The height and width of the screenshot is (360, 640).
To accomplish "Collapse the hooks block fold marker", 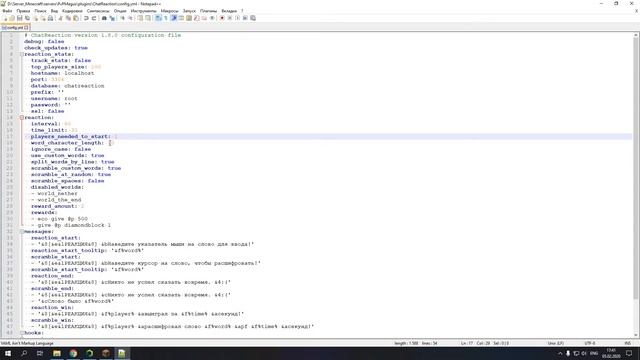I will (x=22, y=333).
